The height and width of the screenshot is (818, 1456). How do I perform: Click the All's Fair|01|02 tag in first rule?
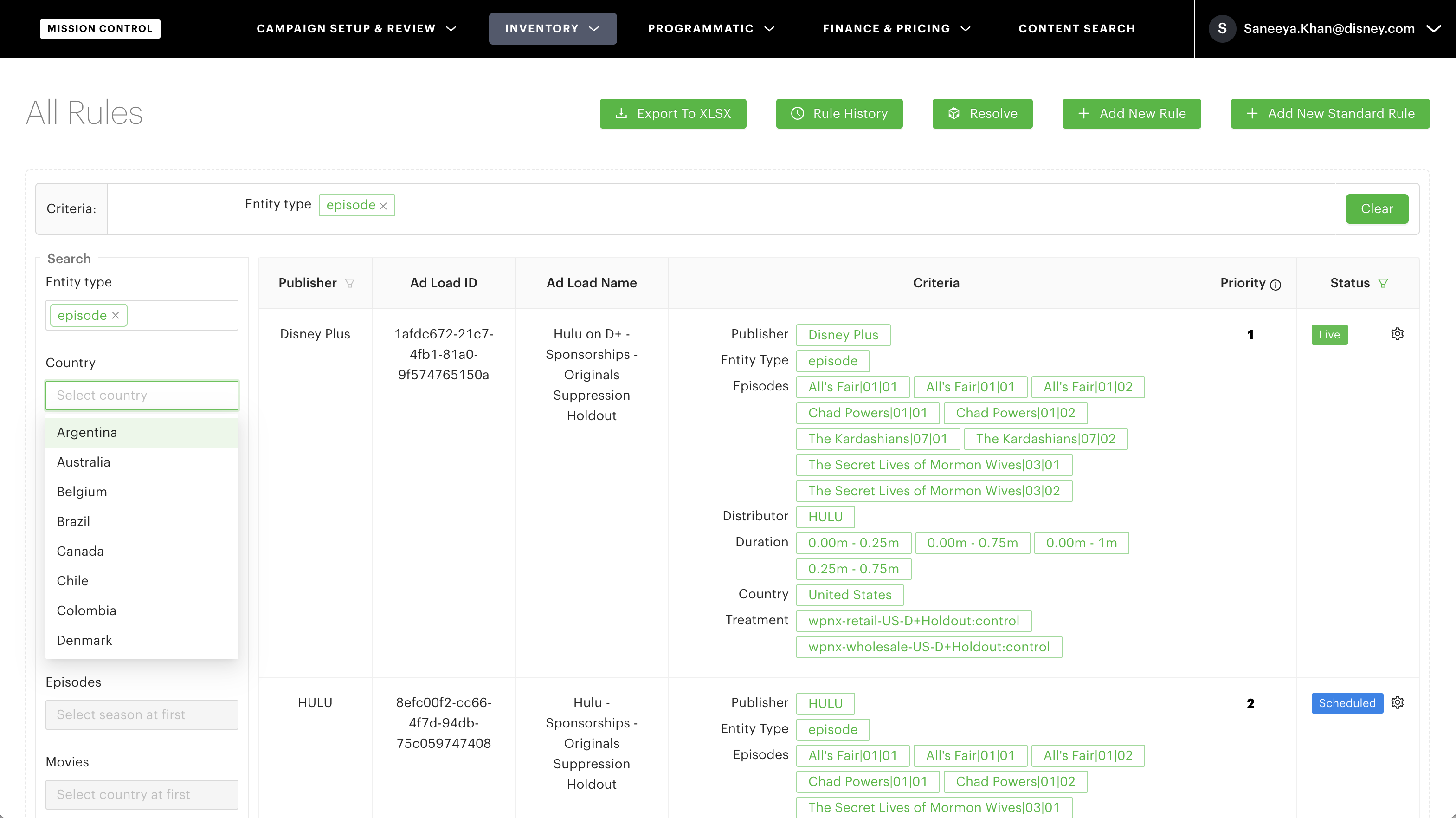coord(1088,387)
